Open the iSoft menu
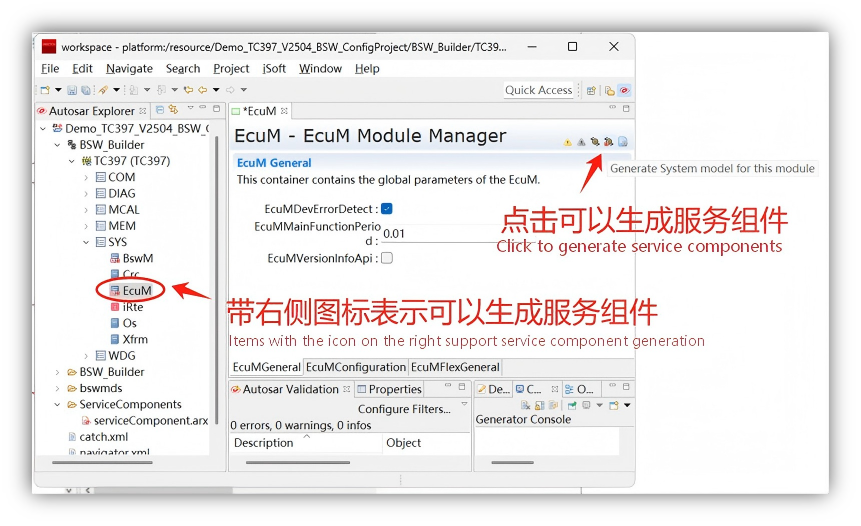861x526 pixels. [x=274, y=69]
